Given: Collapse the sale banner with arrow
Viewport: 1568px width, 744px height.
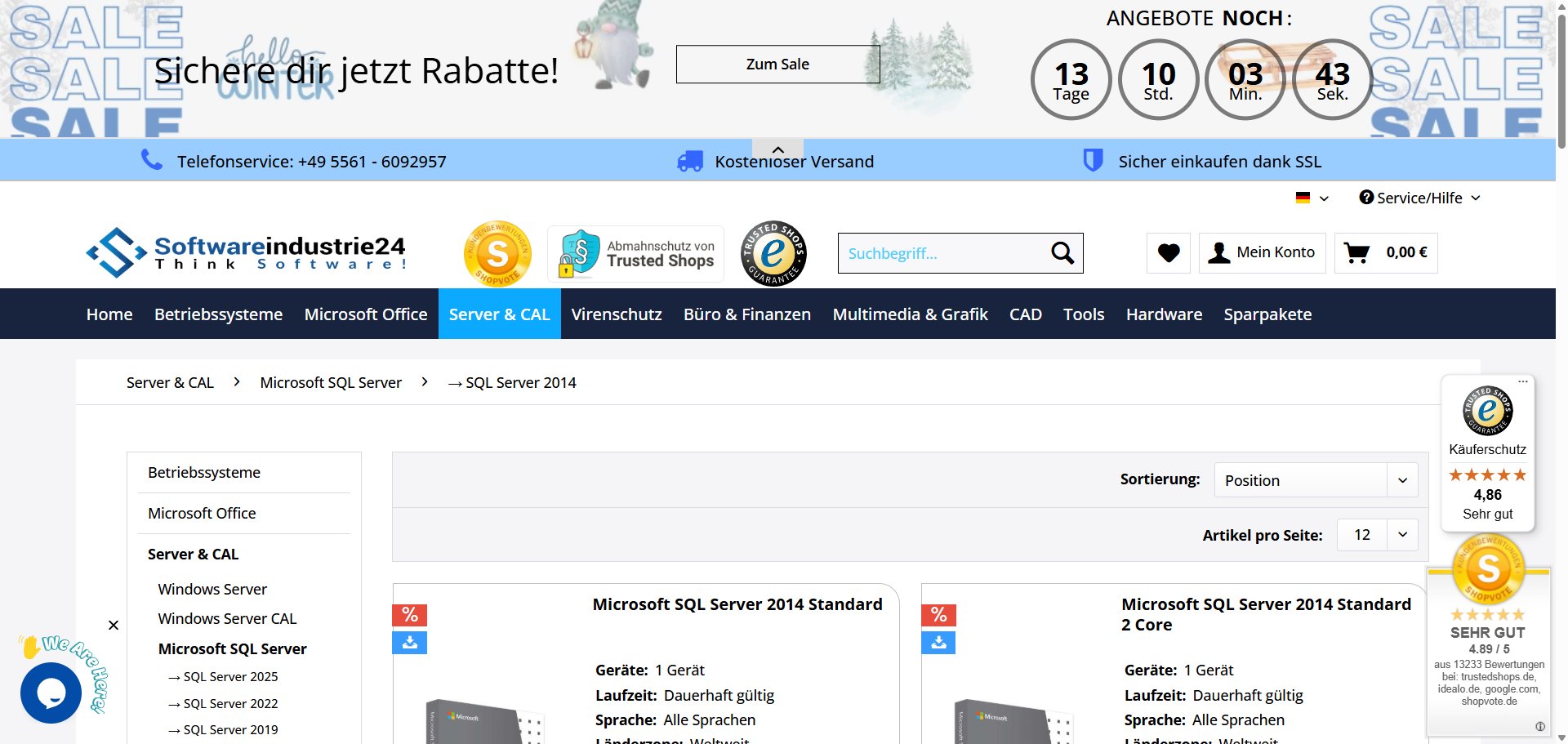Looking at the screenshot, I should pos(777,149).
